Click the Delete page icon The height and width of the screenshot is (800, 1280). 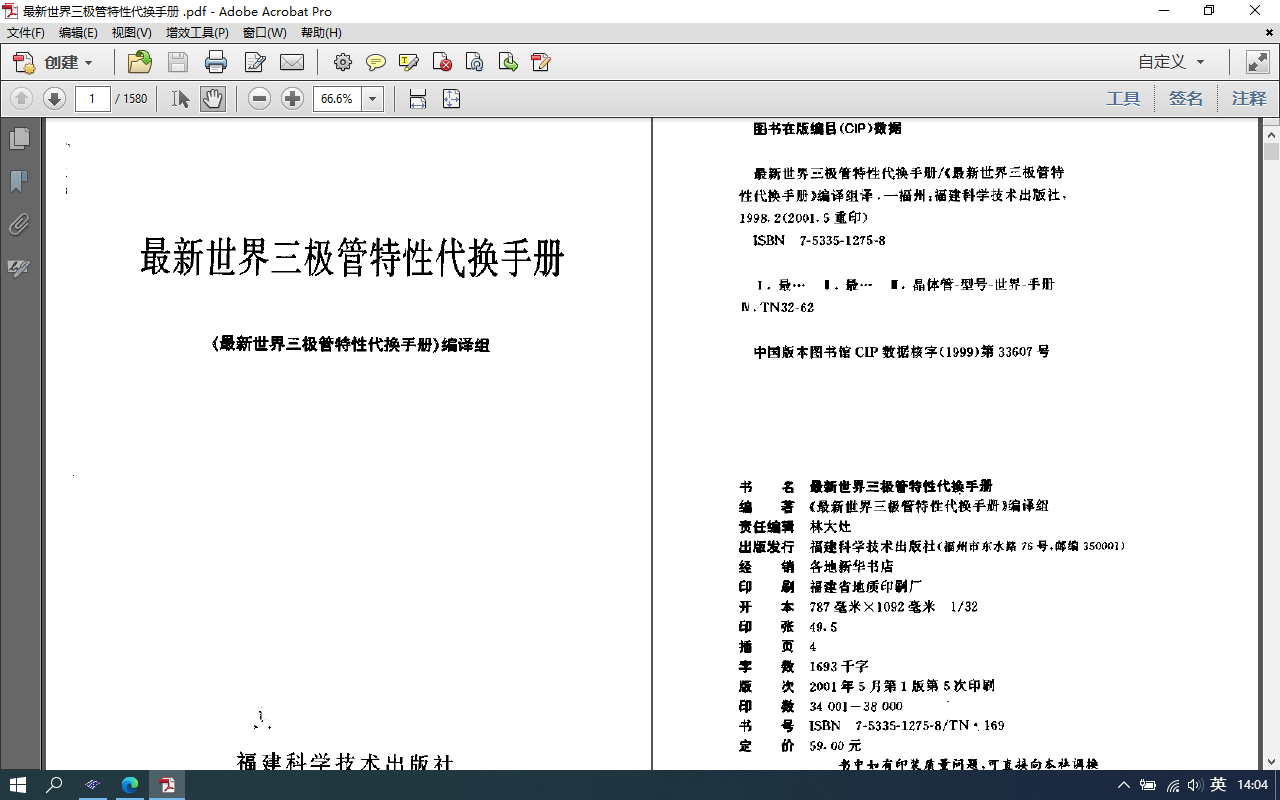click(x=442, y=62)
